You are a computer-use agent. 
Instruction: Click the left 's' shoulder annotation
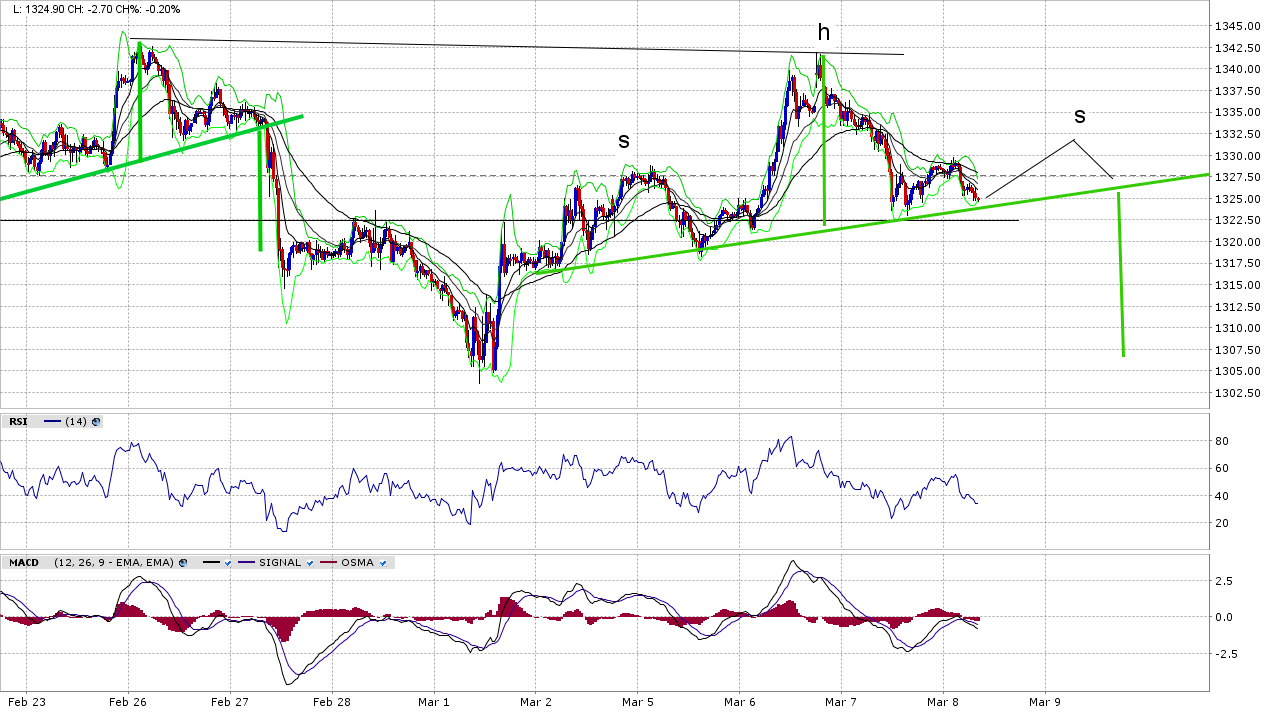point(623,141)
